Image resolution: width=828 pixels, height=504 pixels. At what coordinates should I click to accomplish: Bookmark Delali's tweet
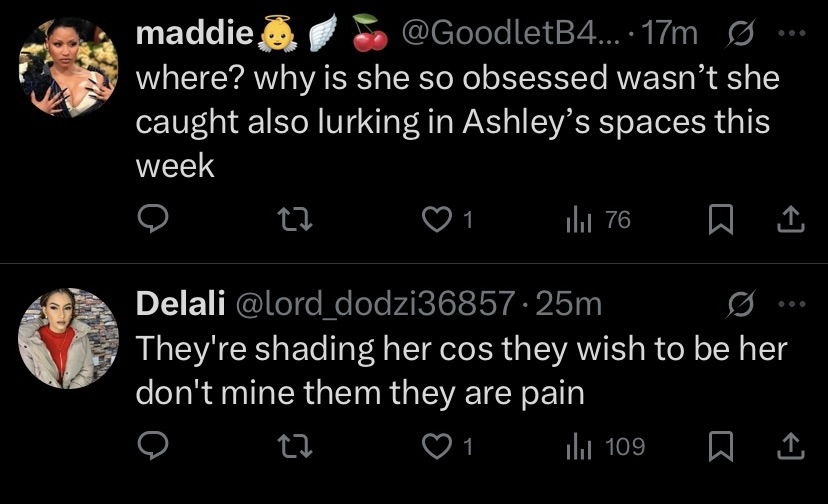click(720, 446)
